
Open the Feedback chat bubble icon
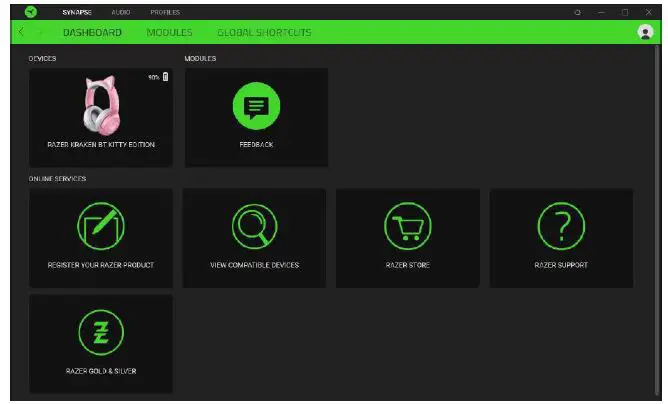point(256,106)
